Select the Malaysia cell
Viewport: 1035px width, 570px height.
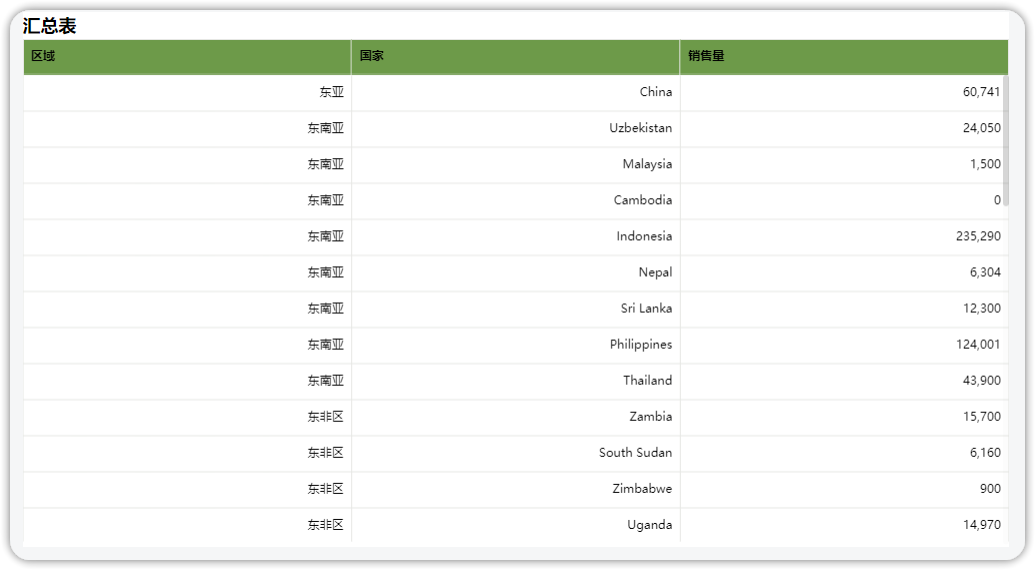point(516,165)
